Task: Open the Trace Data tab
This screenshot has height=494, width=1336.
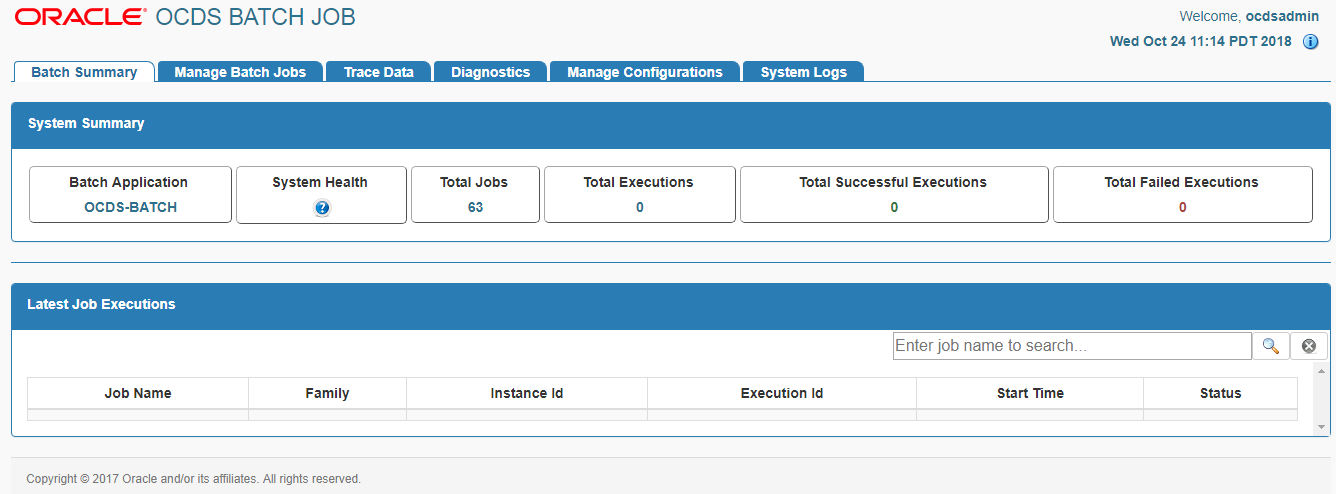Action: click(379, 72)
